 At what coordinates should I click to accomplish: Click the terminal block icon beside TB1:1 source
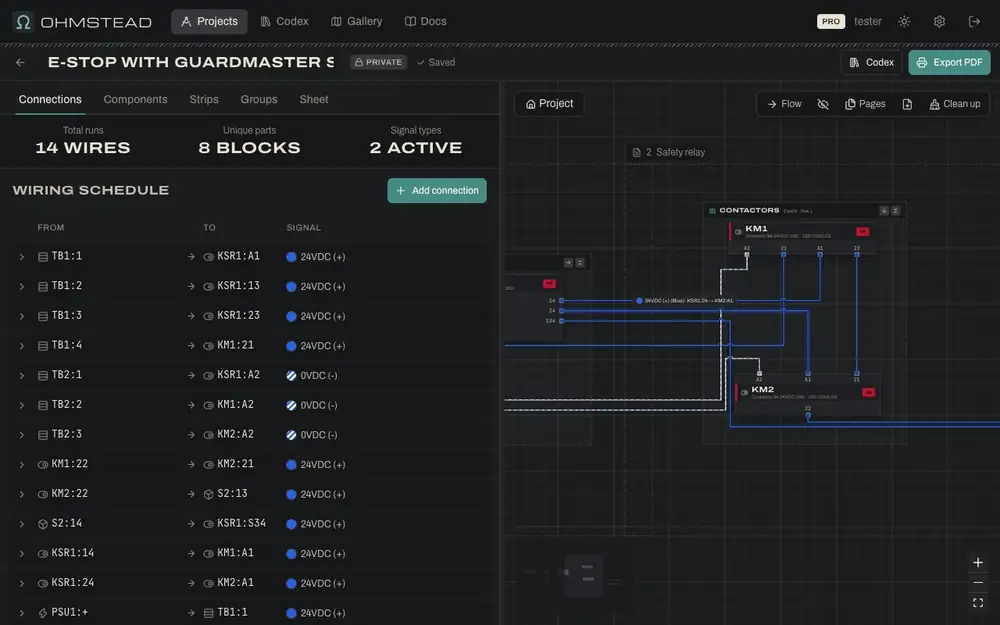(43, 257)
